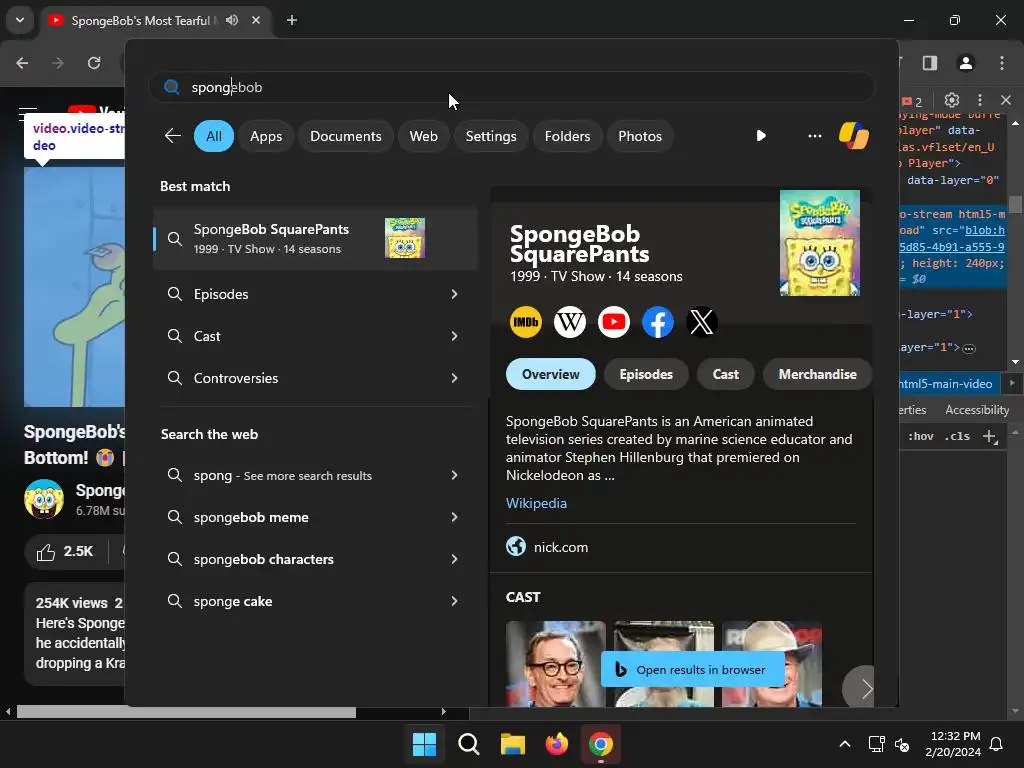
Task: Expand the Cast suggestion arrow
Action: coord(455,336)
